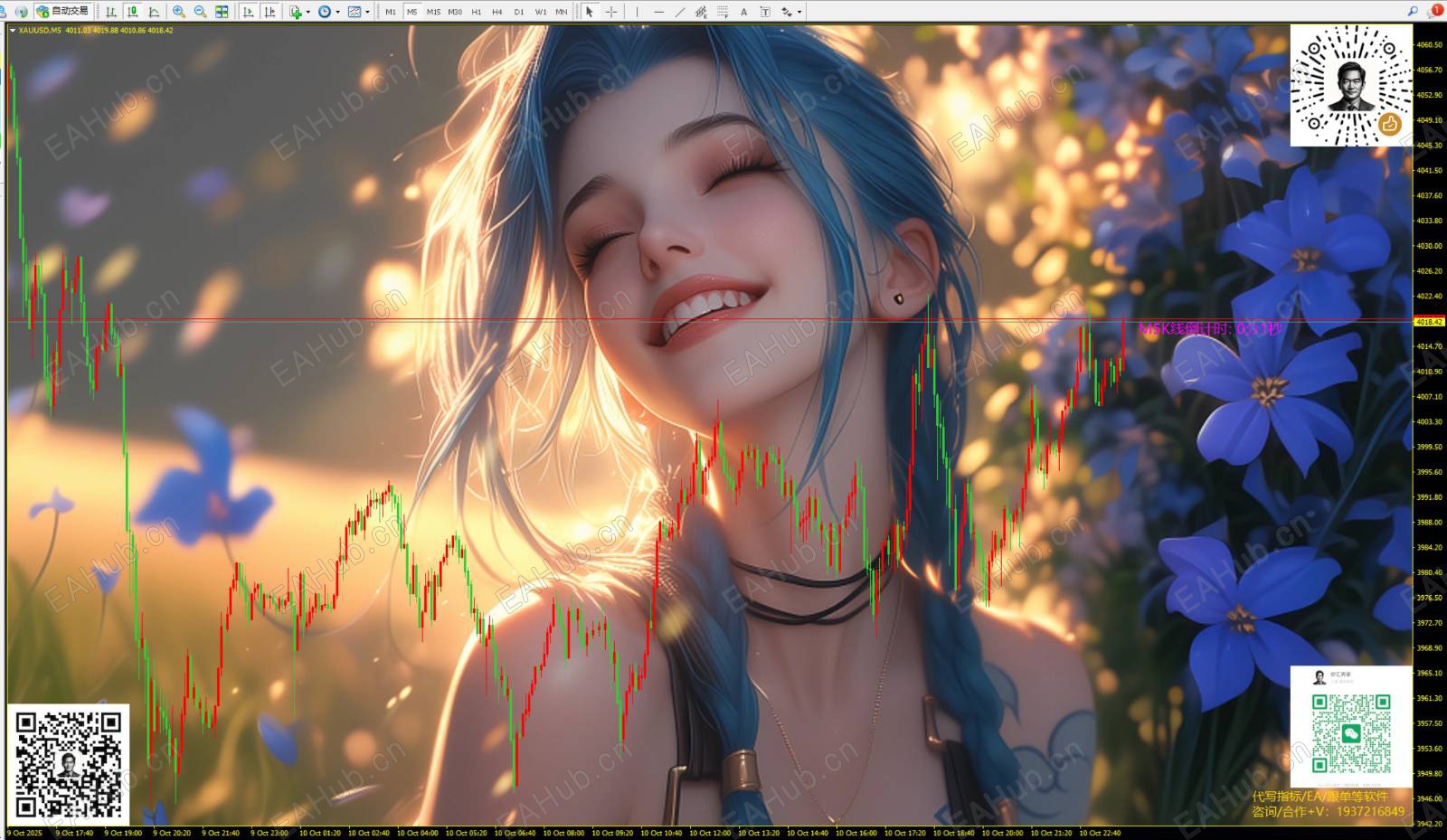Click the M5K countdown timer text

click(x=1210, y=329)
